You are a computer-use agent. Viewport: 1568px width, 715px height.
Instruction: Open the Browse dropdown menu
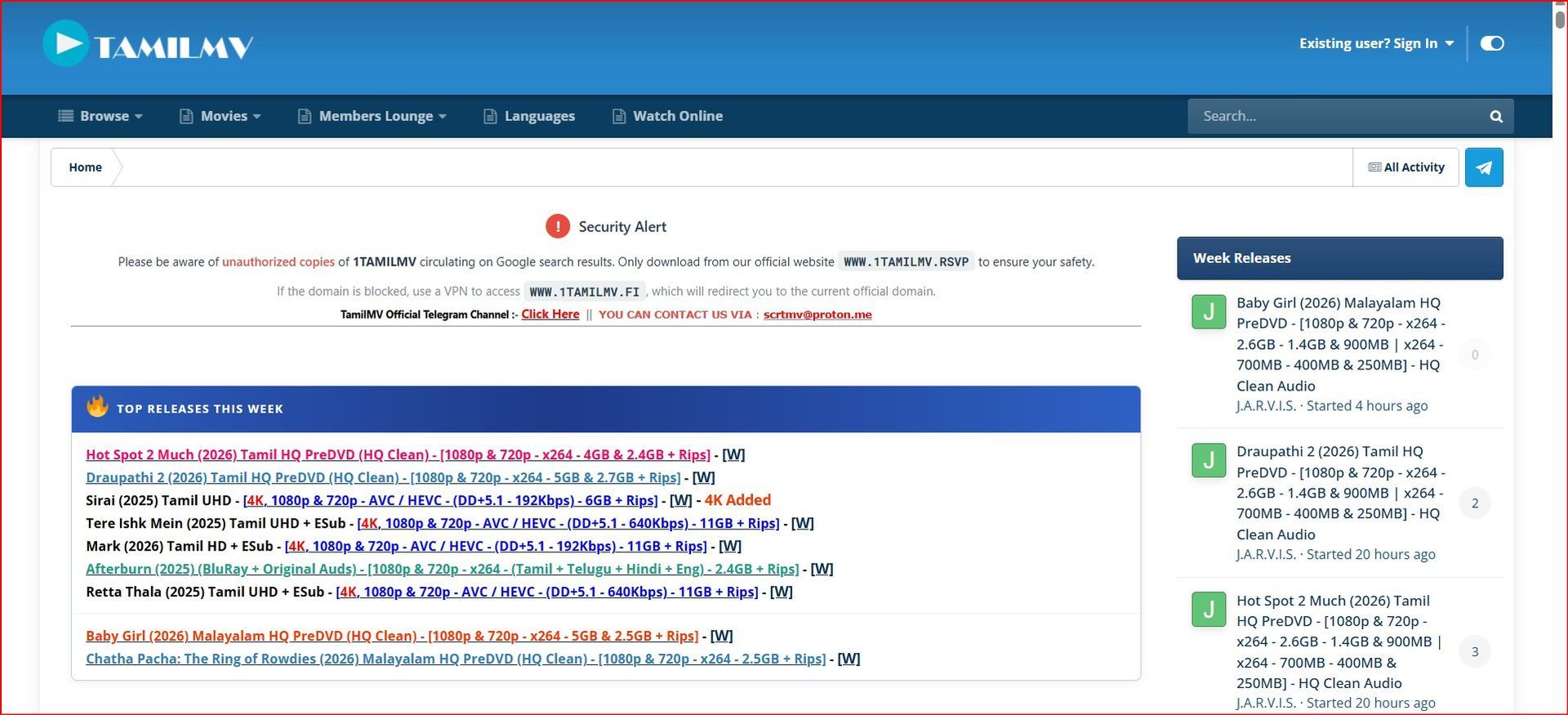click(100, 116)
